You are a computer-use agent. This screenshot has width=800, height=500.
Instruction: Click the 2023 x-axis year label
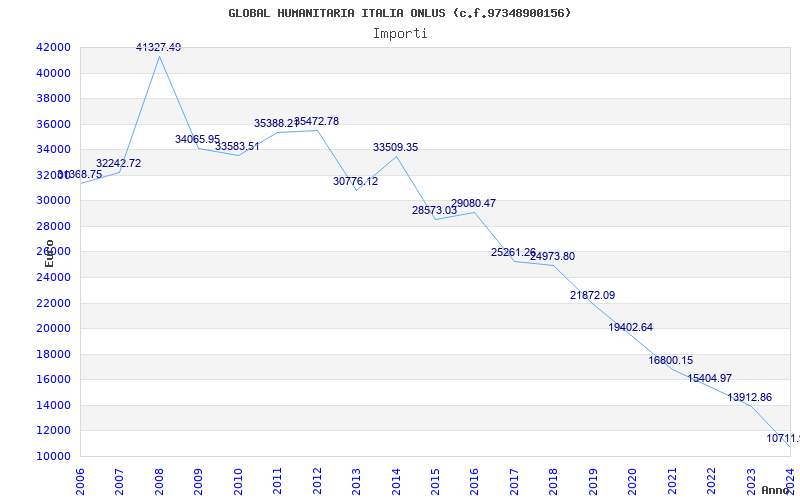(x=751, y=481)
